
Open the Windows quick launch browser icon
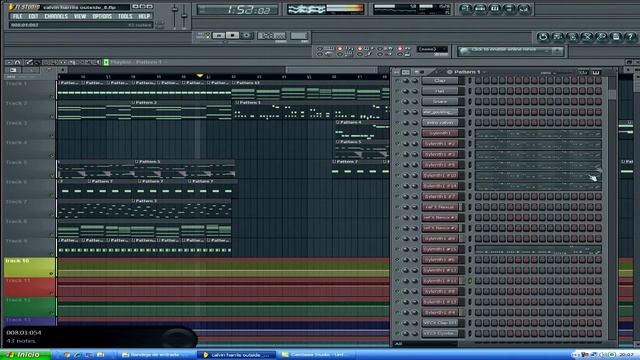point(77,355)
